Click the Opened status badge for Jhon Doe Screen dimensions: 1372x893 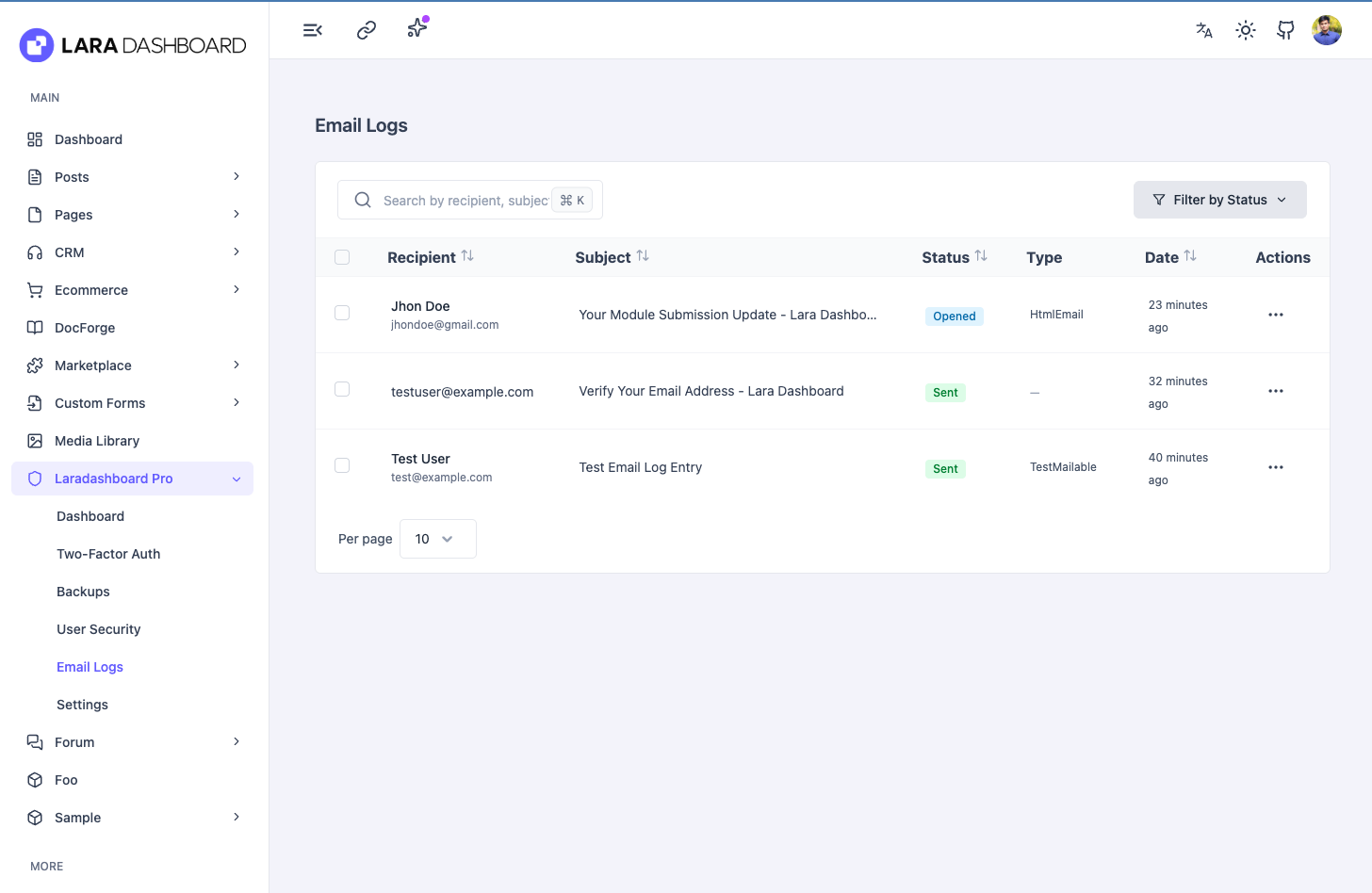coord(954,316)
